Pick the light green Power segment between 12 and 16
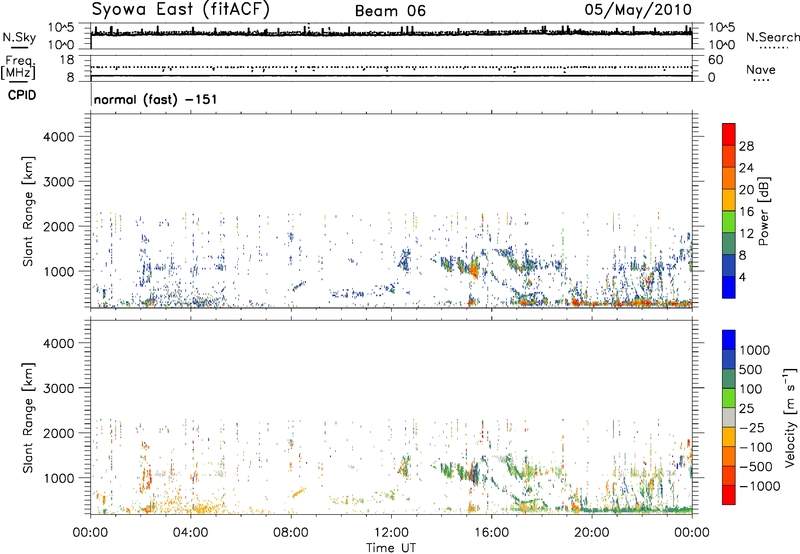 tap(729, 221)
